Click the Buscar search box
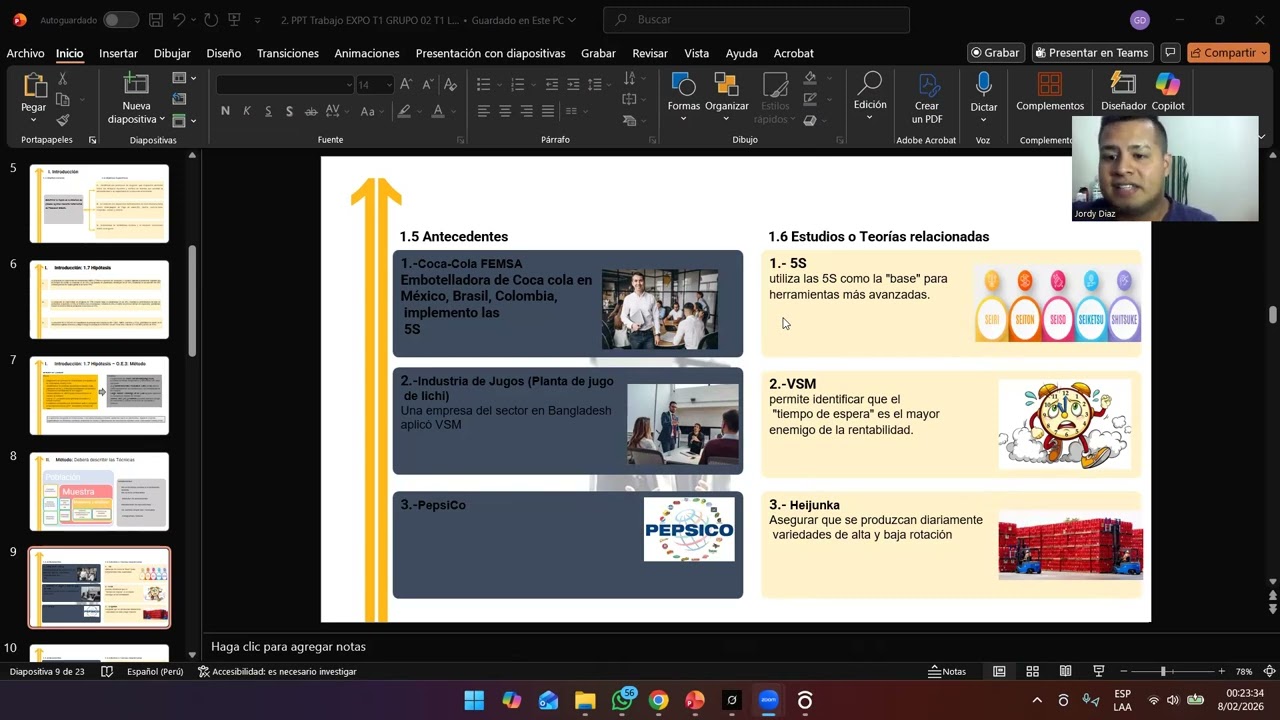 tap(757, 20)
